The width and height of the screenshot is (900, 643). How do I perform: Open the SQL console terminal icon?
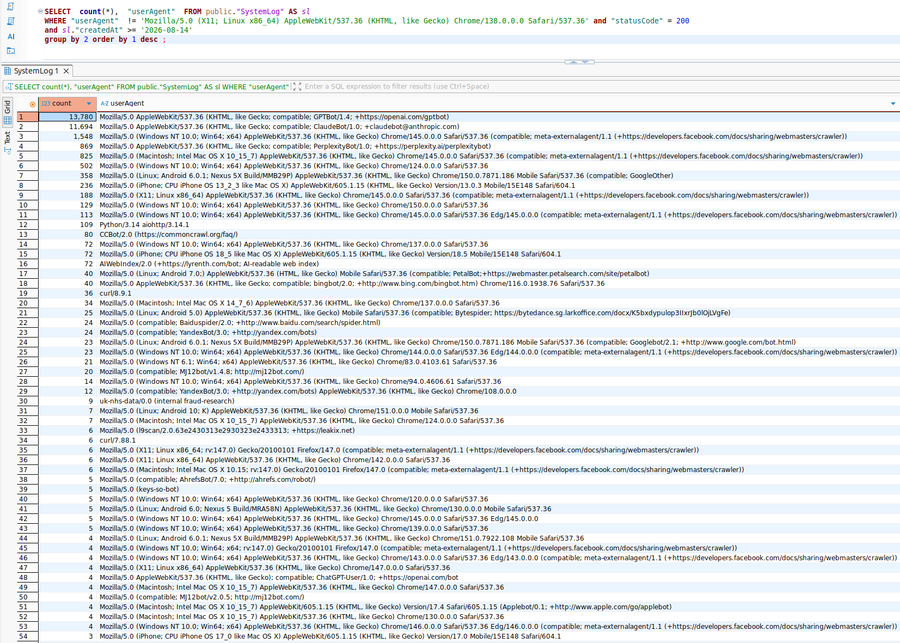[x=11, y=51]
